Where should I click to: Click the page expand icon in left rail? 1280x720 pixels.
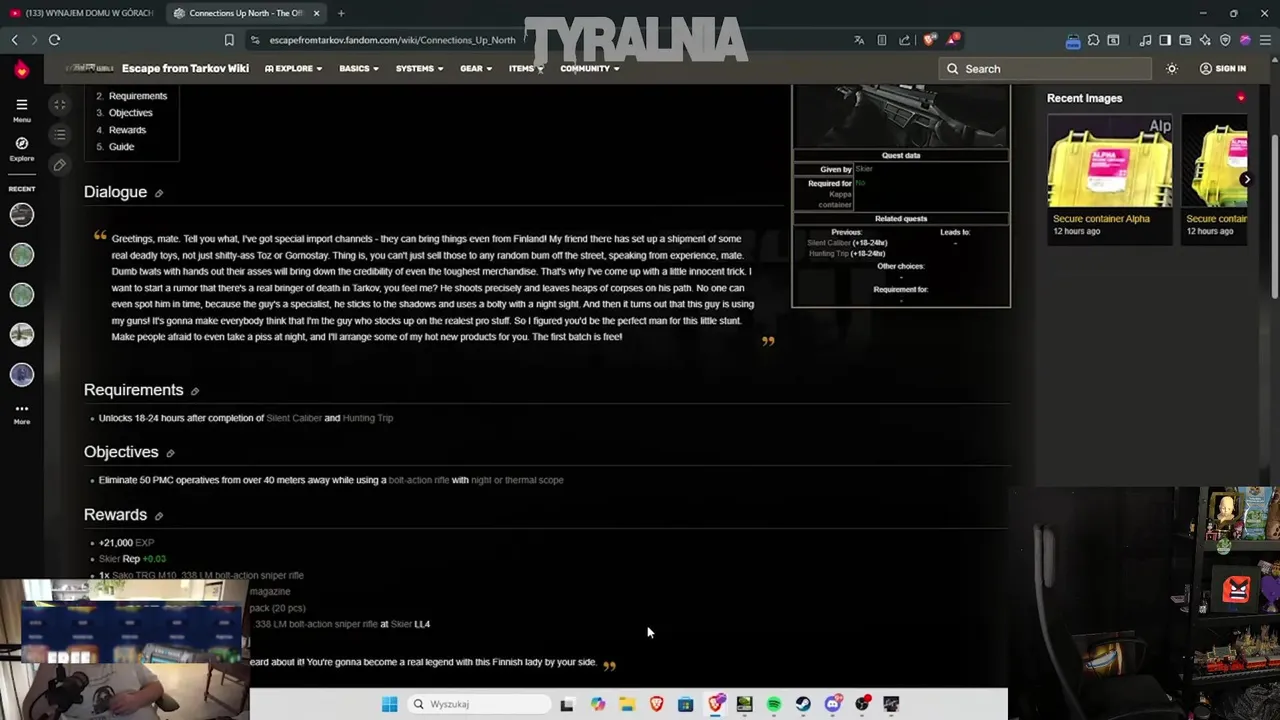[60, 104]
